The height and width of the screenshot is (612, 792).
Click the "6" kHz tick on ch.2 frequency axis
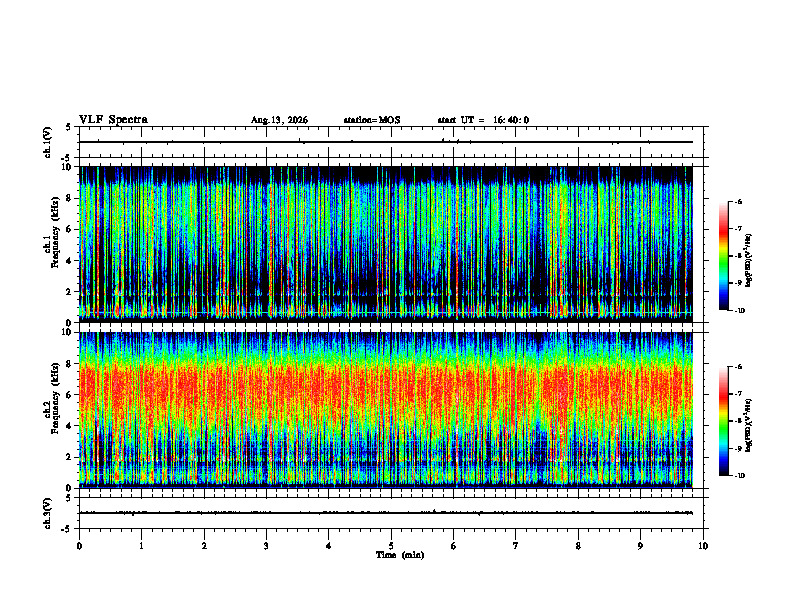[x=70, y=395]
